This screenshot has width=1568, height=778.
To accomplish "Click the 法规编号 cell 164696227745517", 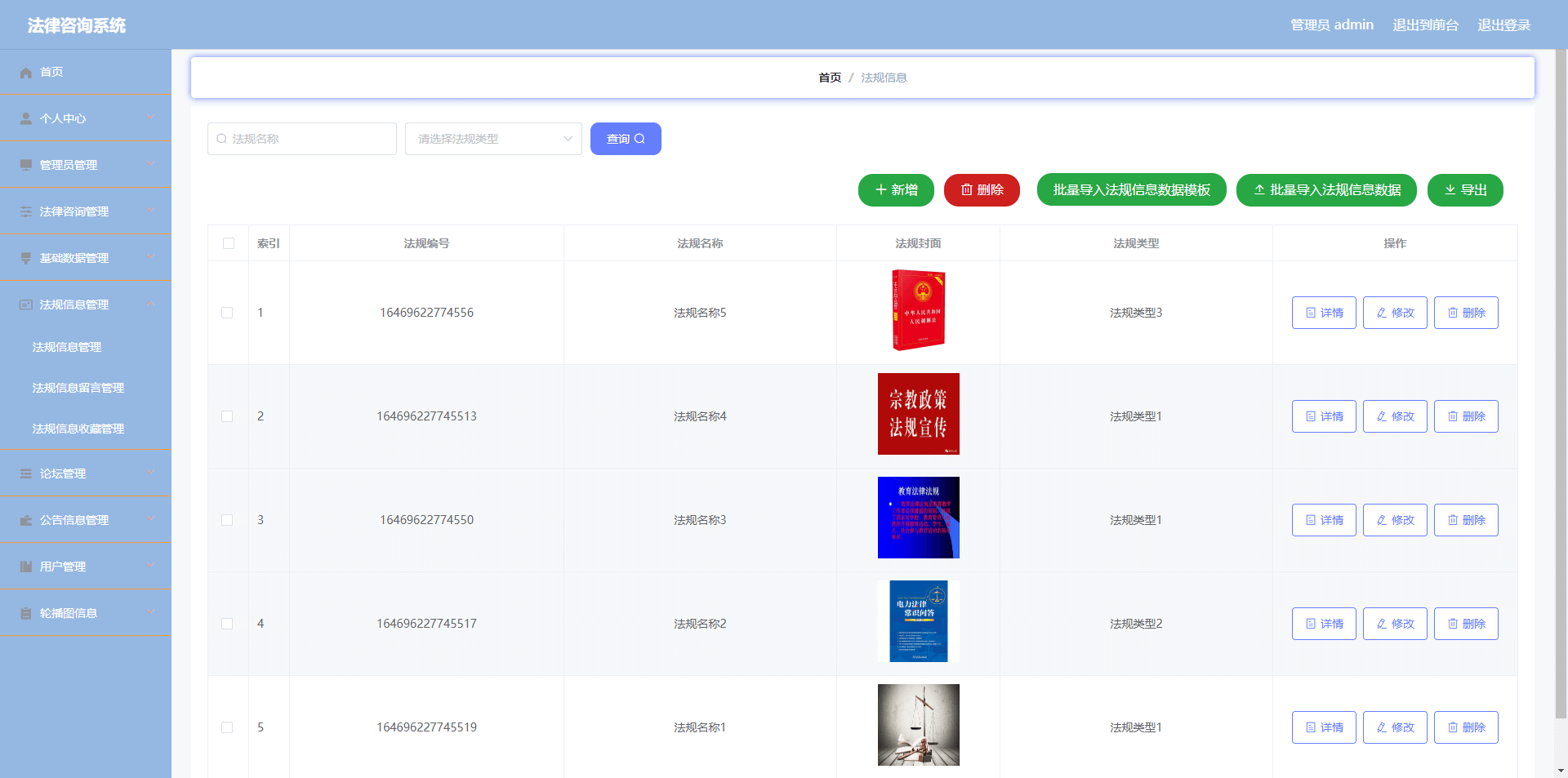I will (x=426, y=624).
